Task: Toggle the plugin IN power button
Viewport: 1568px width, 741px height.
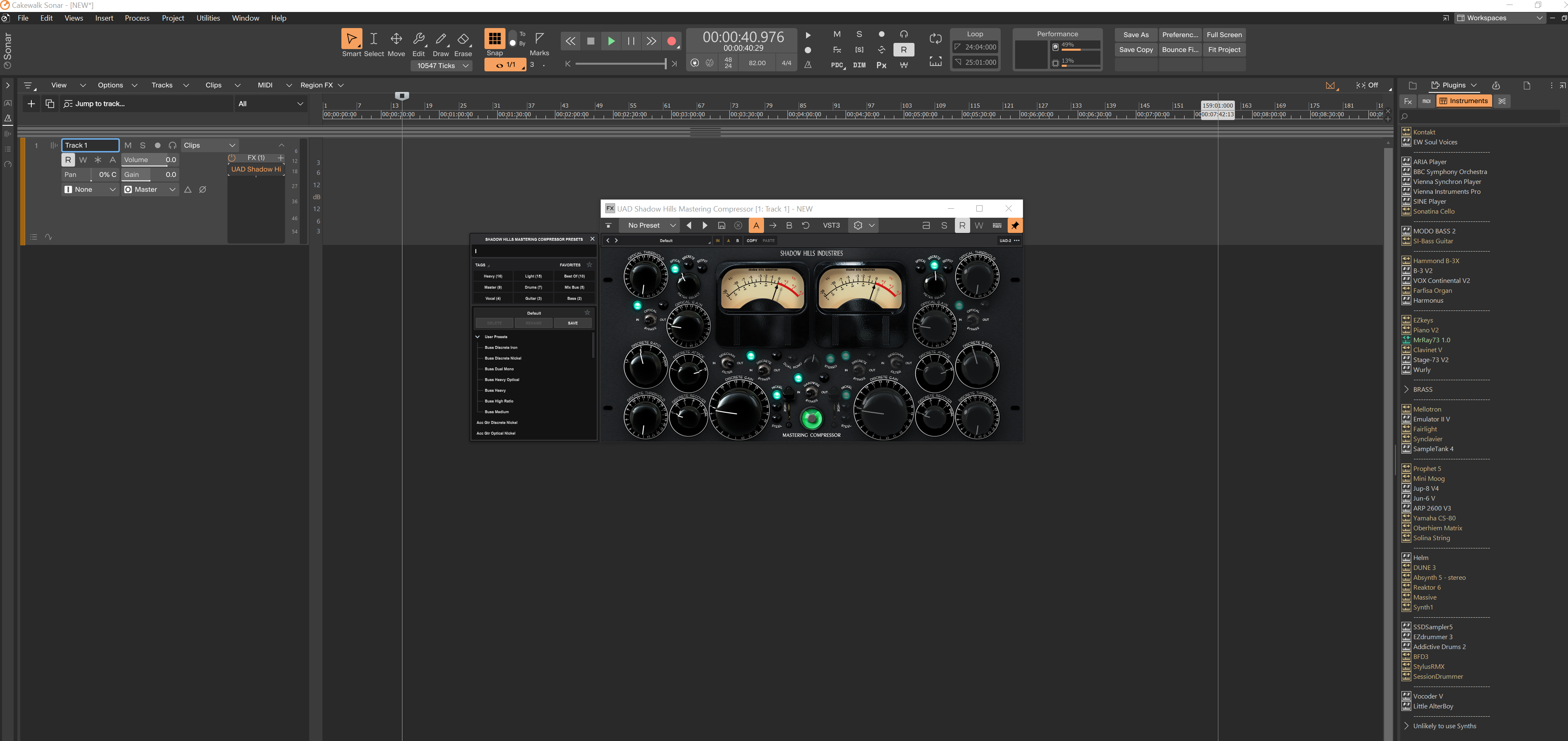Action: pos(718,240)
